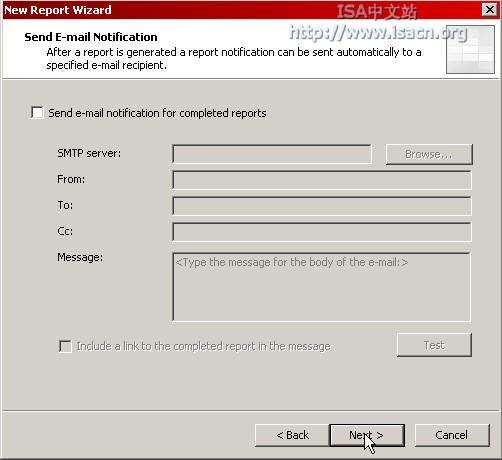Close the wizard with title bar X
The height and width of the screenshot is (460, 502).
[490, 10]
